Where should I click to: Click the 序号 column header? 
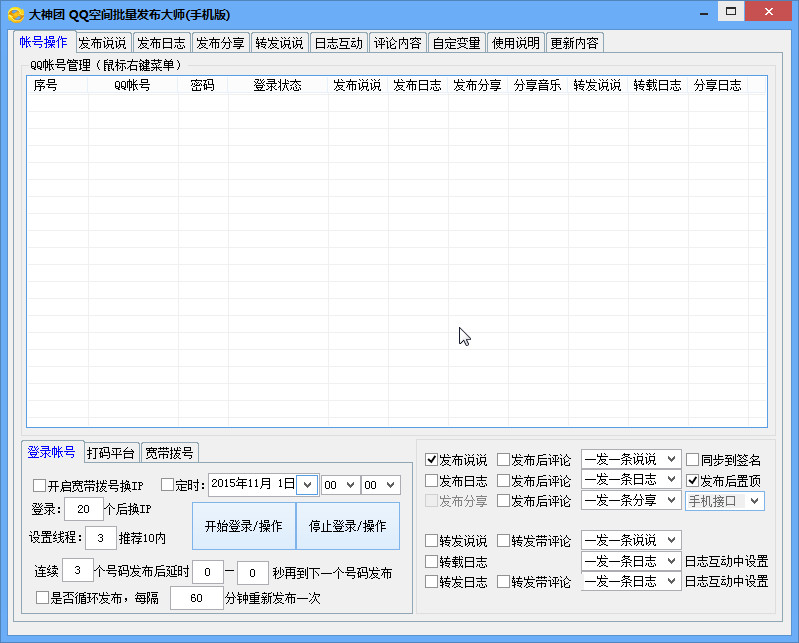coord(57,85)
